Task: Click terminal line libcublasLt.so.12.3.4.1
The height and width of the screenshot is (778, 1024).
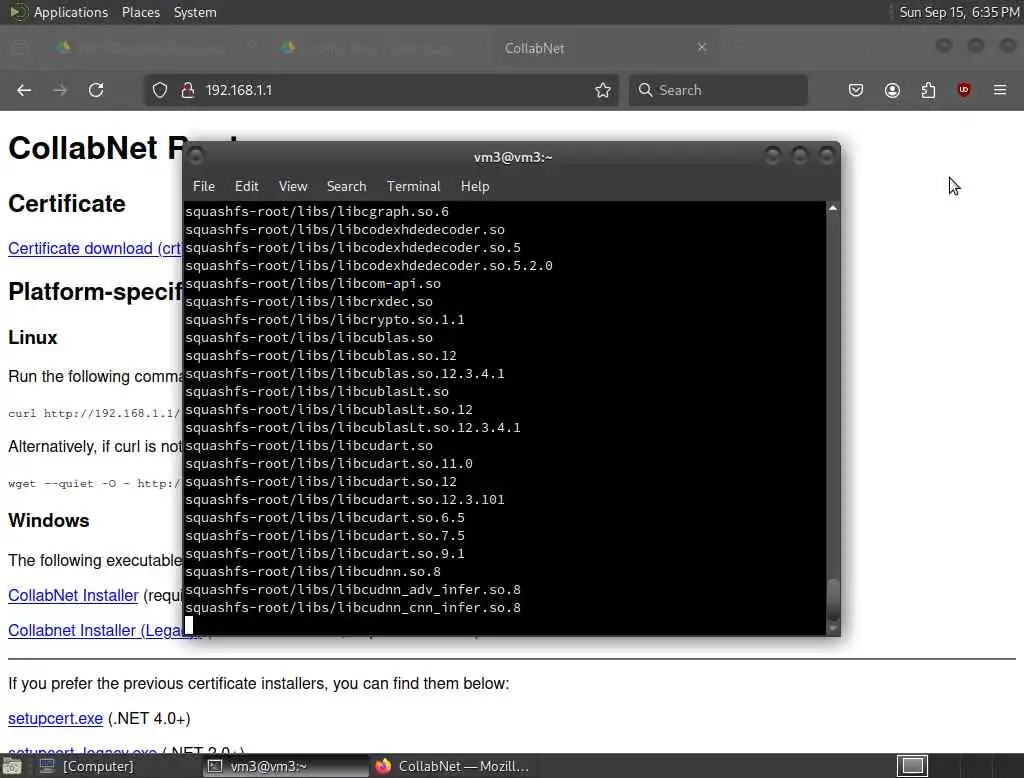Action: 353,428
